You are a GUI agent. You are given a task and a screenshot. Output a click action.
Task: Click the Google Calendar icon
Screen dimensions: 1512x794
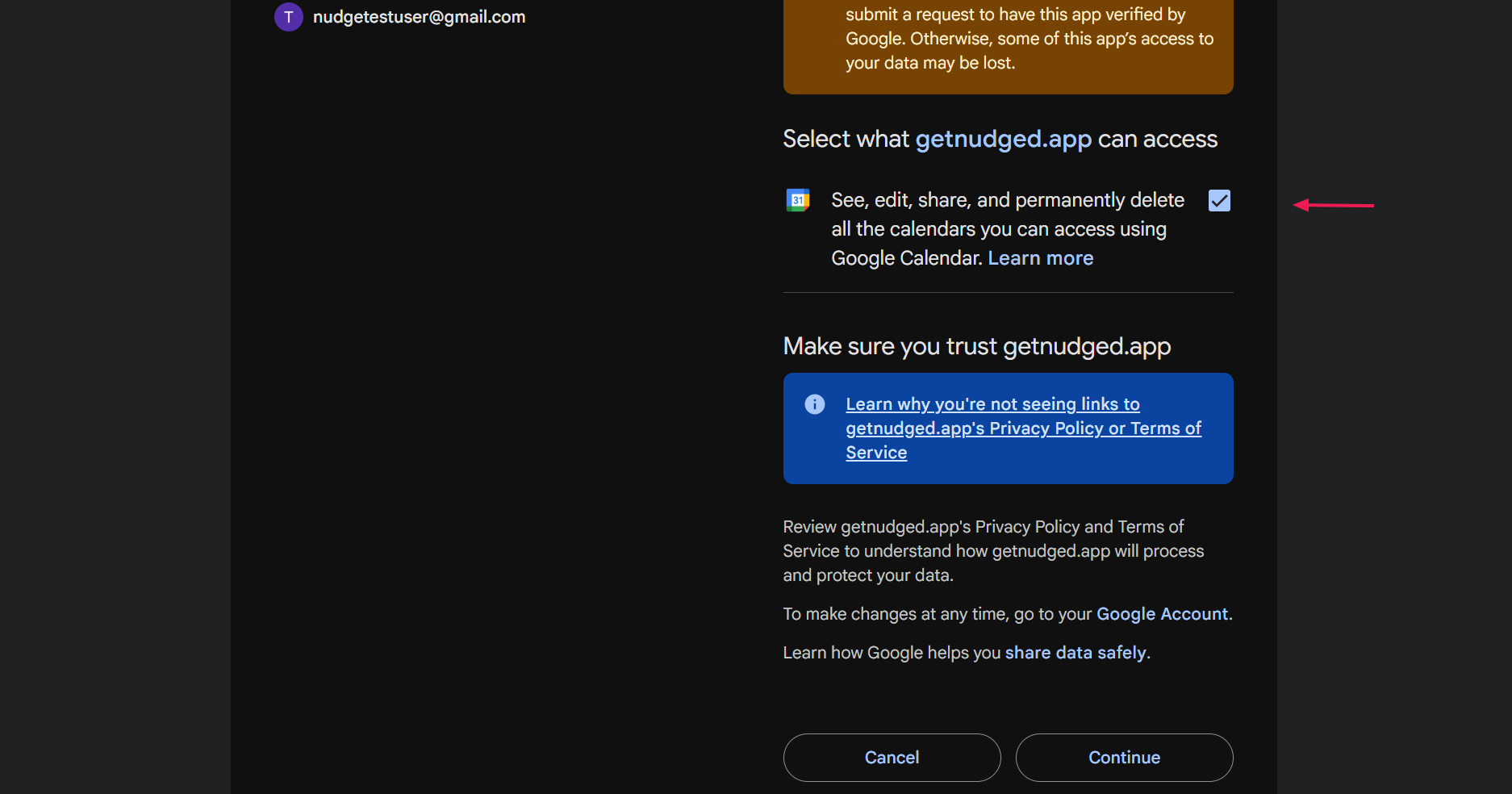[x=797, y=200]
